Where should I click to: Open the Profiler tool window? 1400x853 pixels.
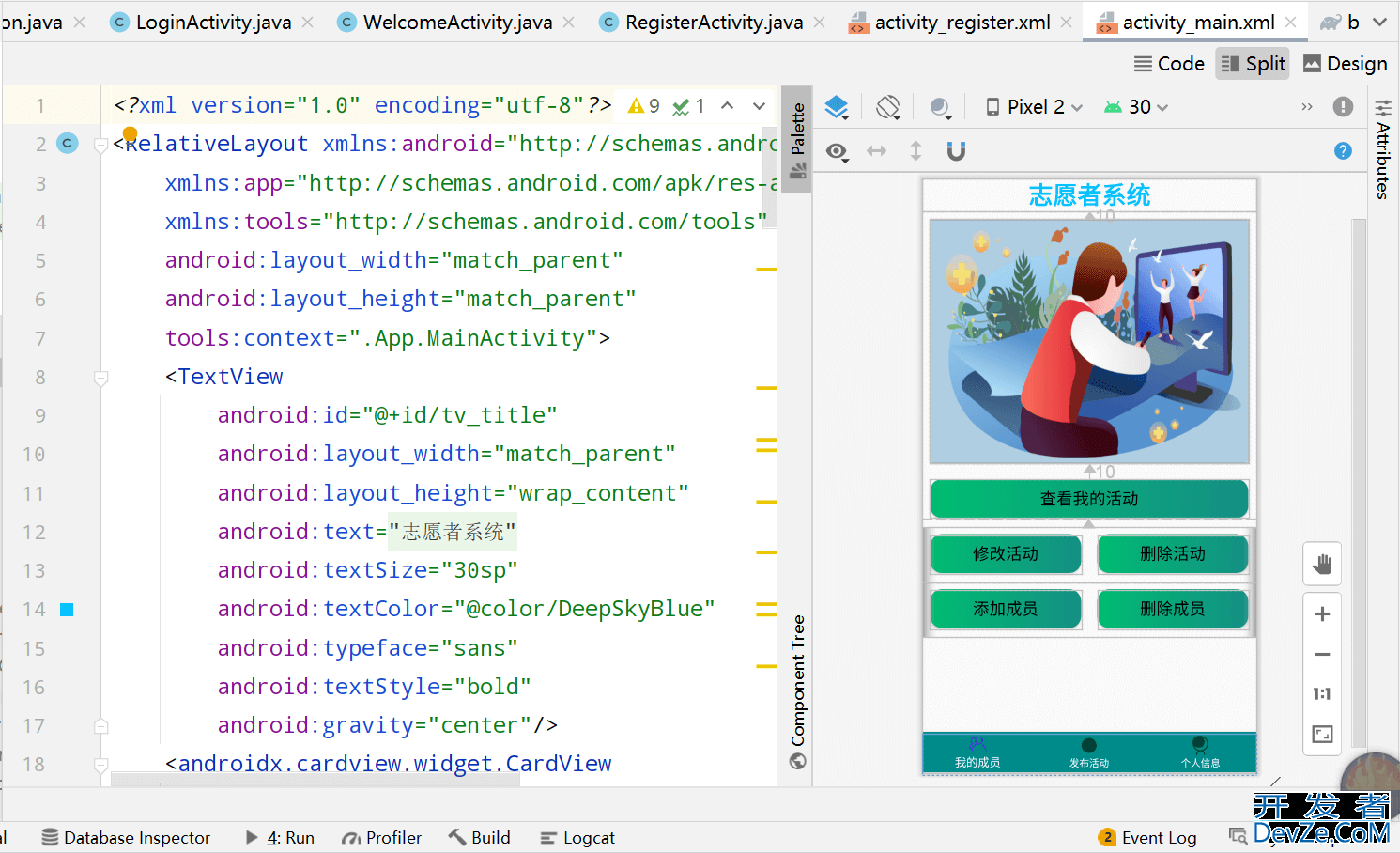[381, 837]
